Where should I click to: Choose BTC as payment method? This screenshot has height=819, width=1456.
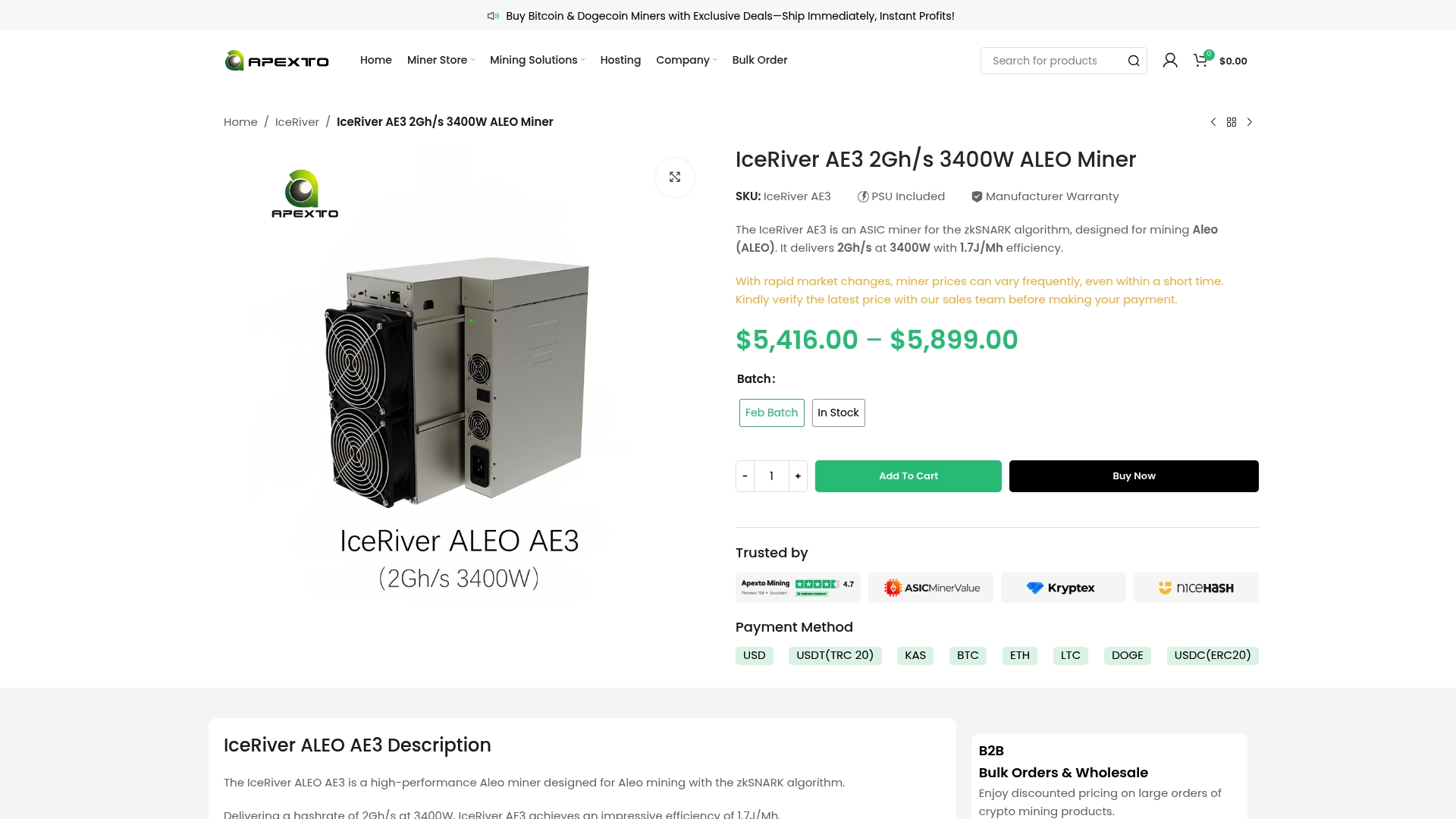pos(968,655)
